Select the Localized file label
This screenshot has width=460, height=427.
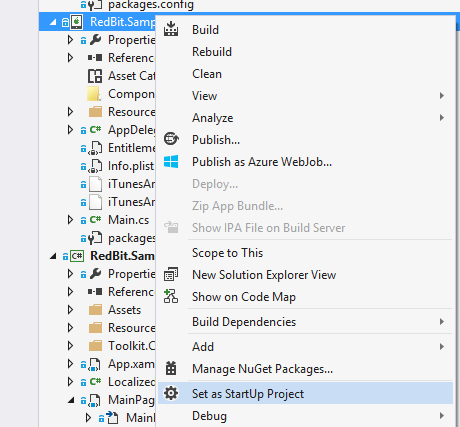tap(132, 382)
